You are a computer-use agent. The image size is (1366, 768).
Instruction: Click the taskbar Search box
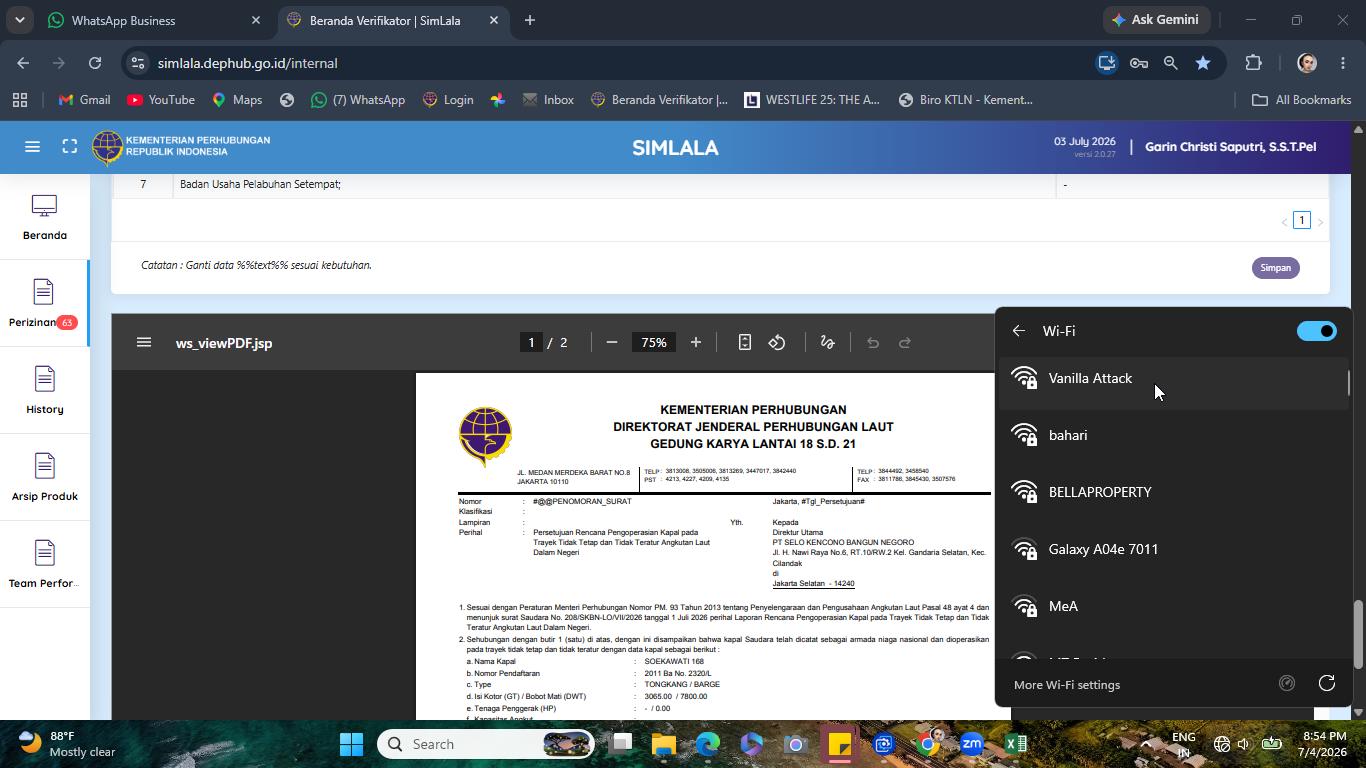click(x=486, y=744)
